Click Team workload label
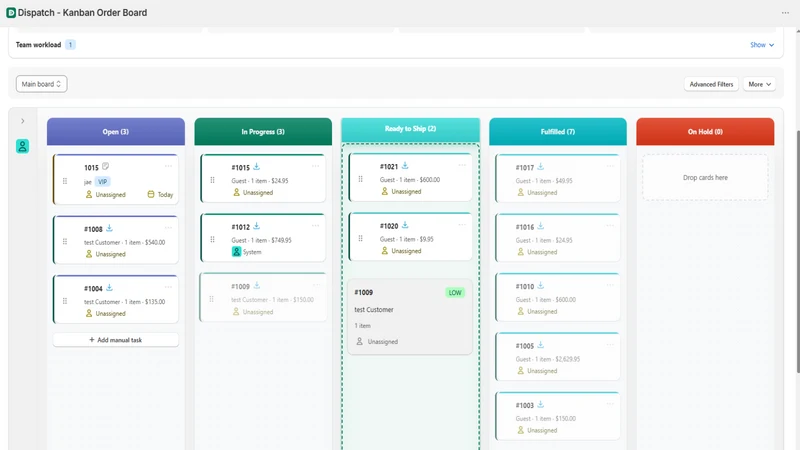This screenshot has width=800, height=450. [x=38, y=45]
